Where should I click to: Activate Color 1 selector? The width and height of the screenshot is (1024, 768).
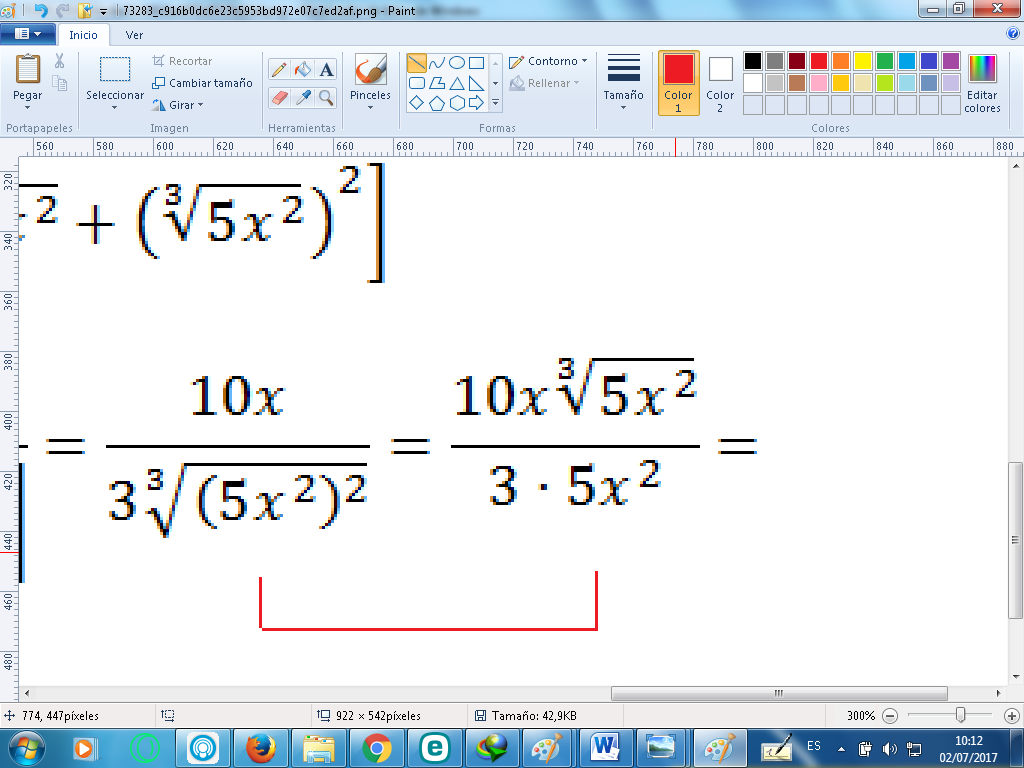tap(678, 83)
